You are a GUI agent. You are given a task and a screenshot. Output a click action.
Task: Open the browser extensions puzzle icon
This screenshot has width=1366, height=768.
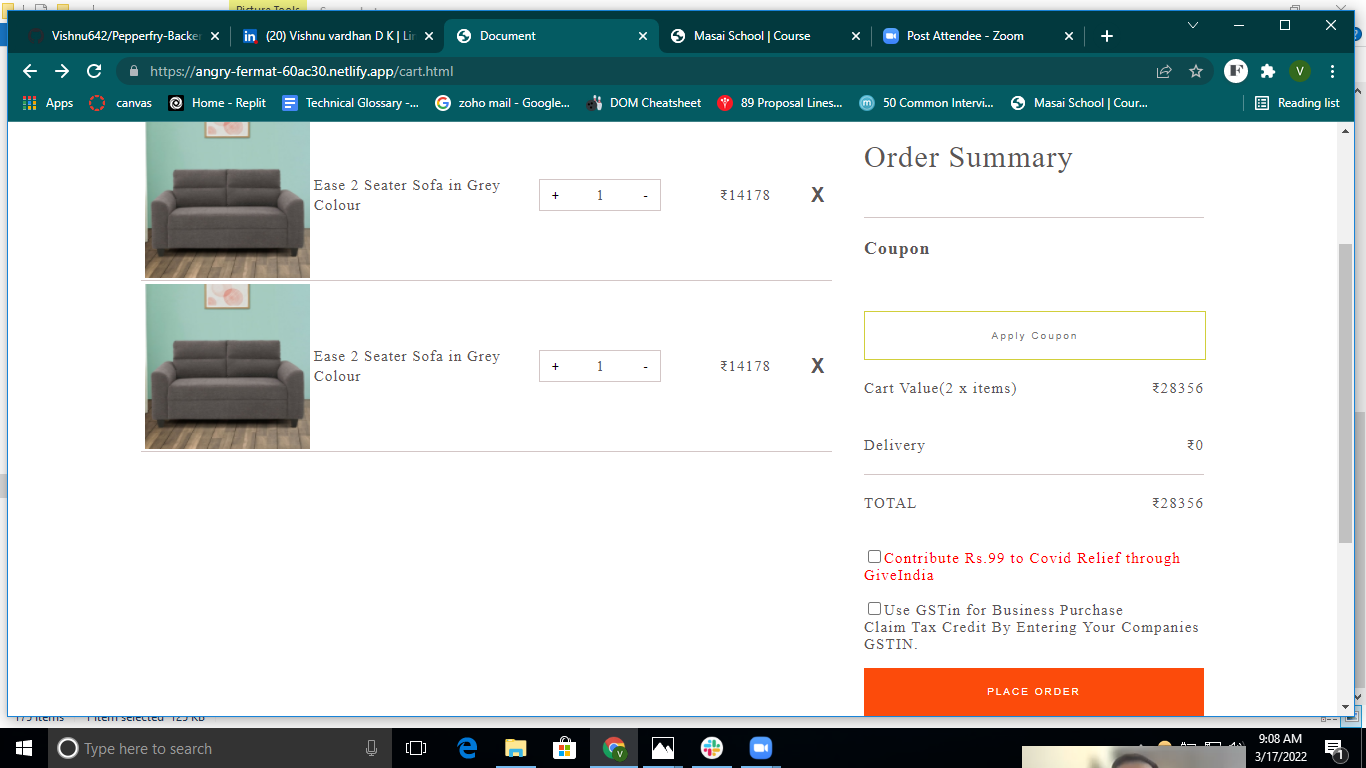(x=1268, y=71)
